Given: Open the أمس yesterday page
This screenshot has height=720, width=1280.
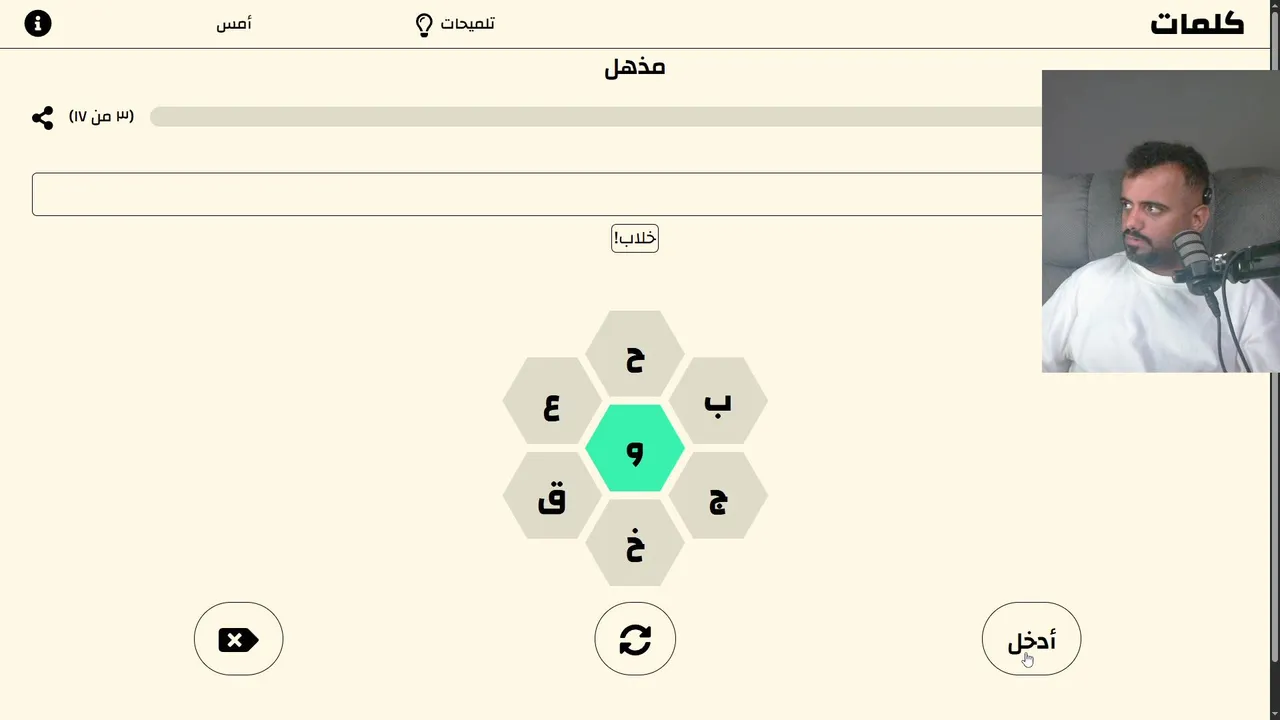Looking at the screenshot, I should point(234,24).
